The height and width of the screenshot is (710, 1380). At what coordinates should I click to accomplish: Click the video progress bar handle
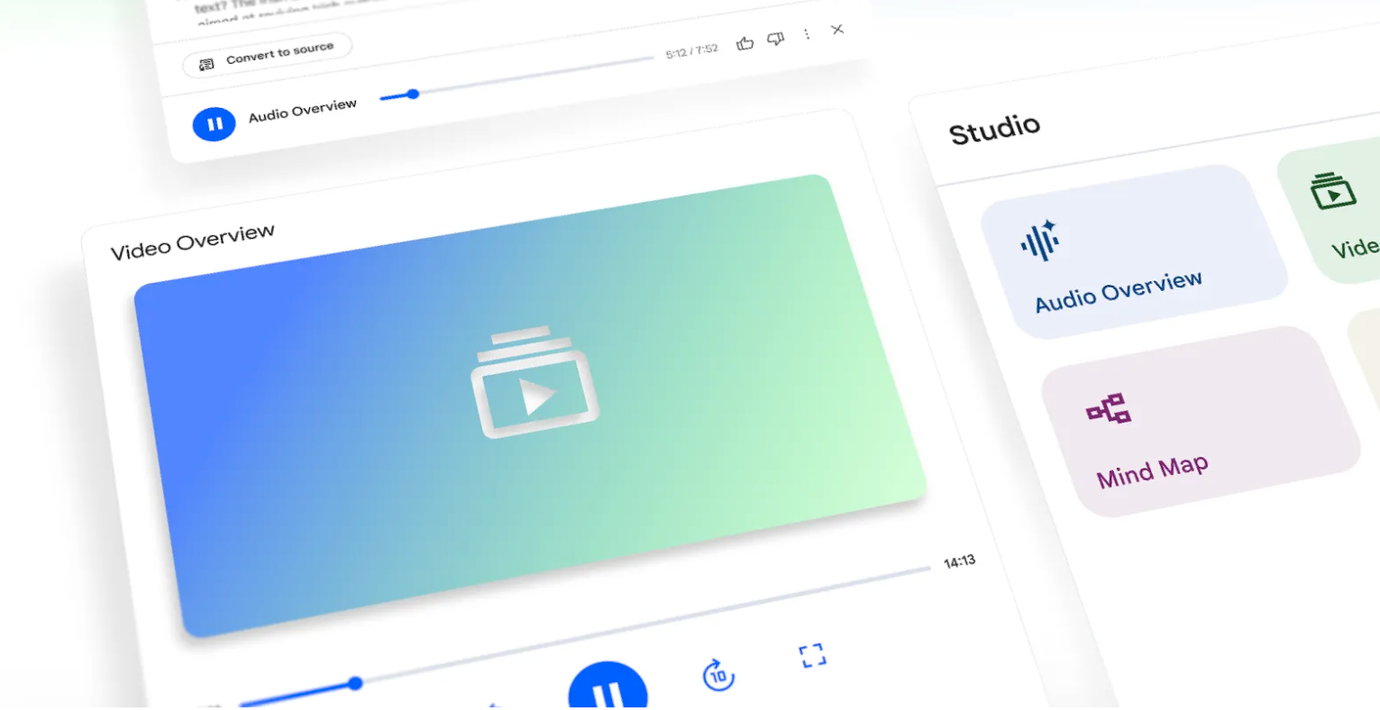coord(355,684)
